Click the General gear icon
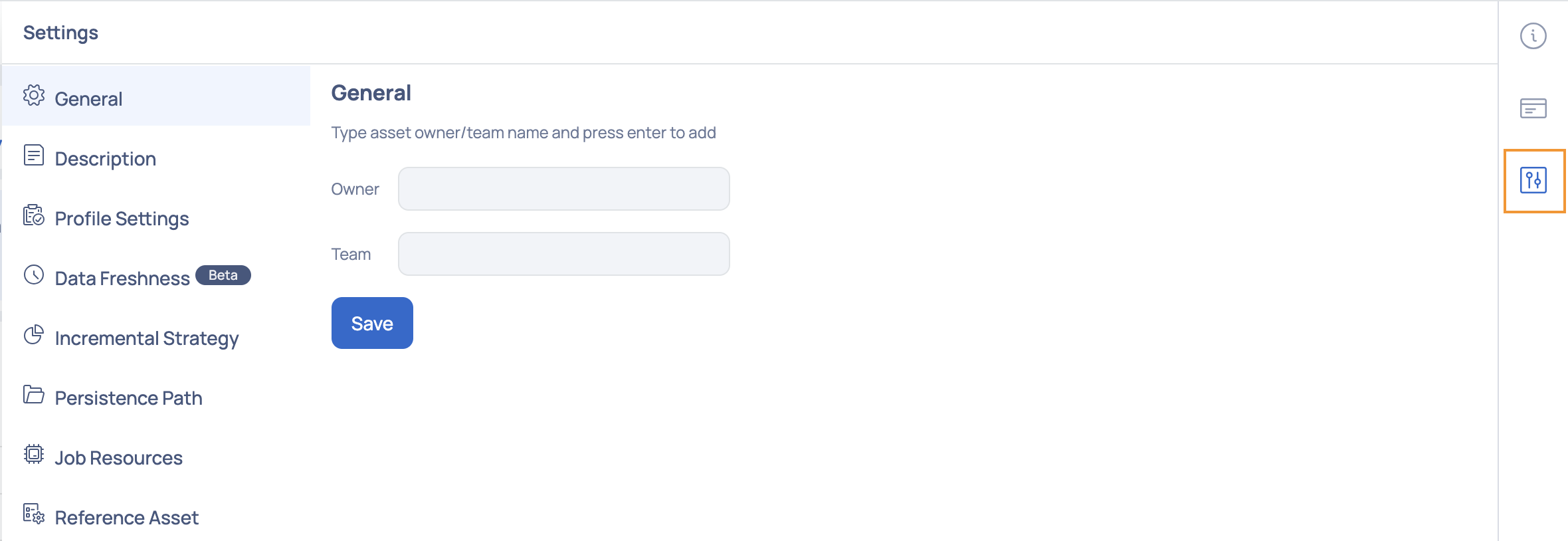Viewport: 1568px width, 541px height. tap(34, 96)
